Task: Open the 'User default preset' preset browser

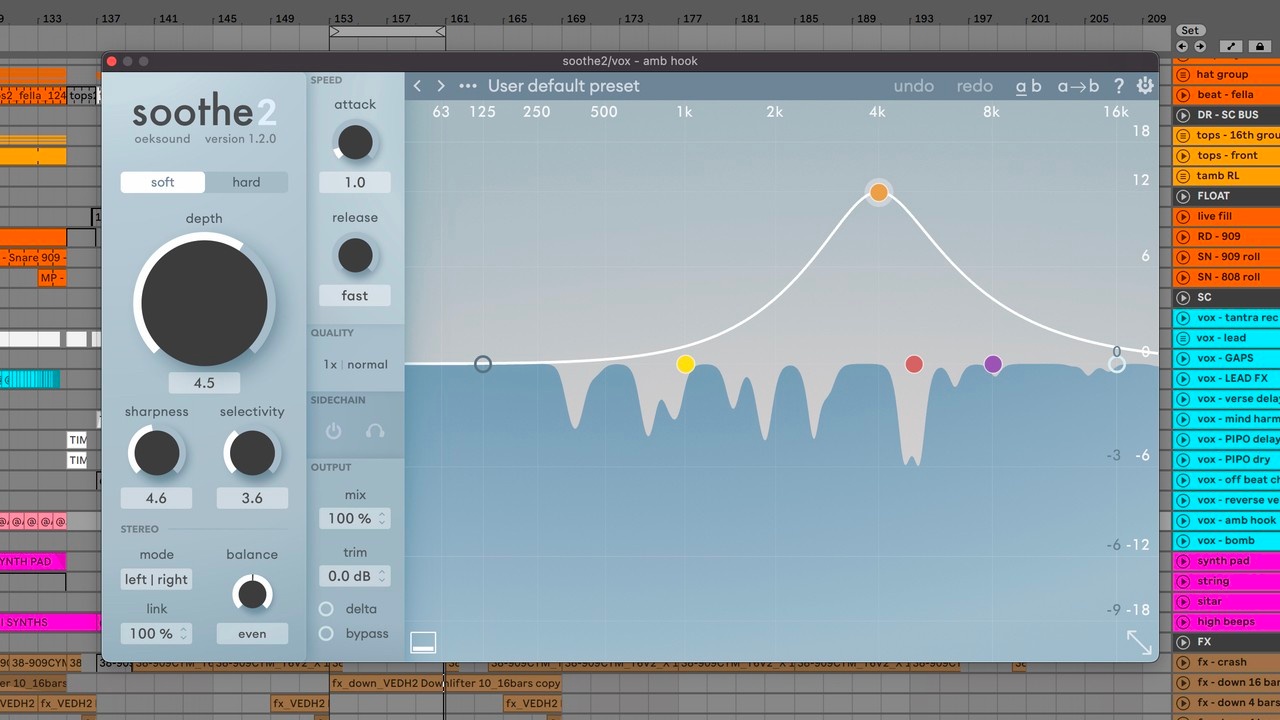Action: click(564, 86)
